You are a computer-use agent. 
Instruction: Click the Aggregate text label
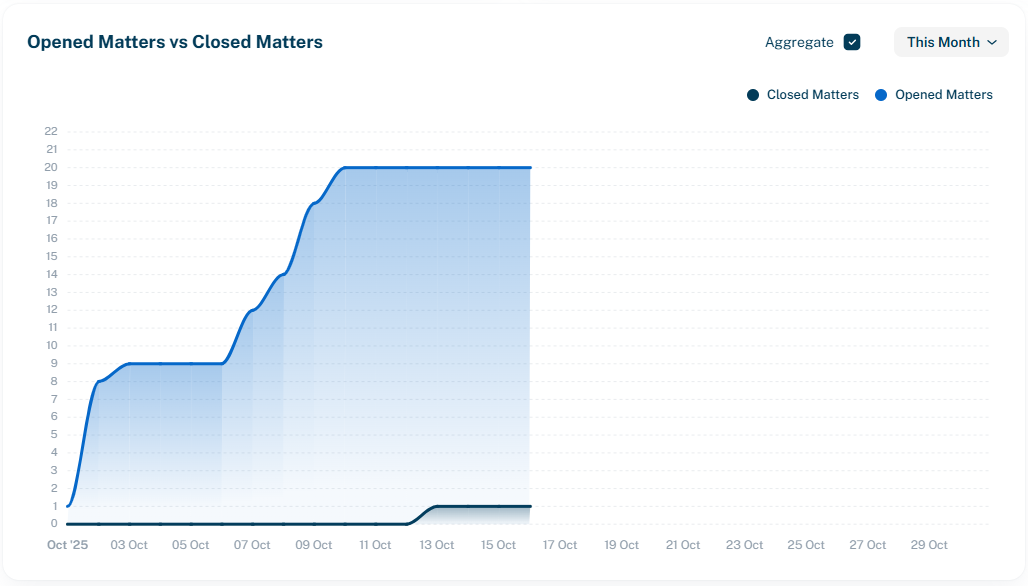click(800, 42)
